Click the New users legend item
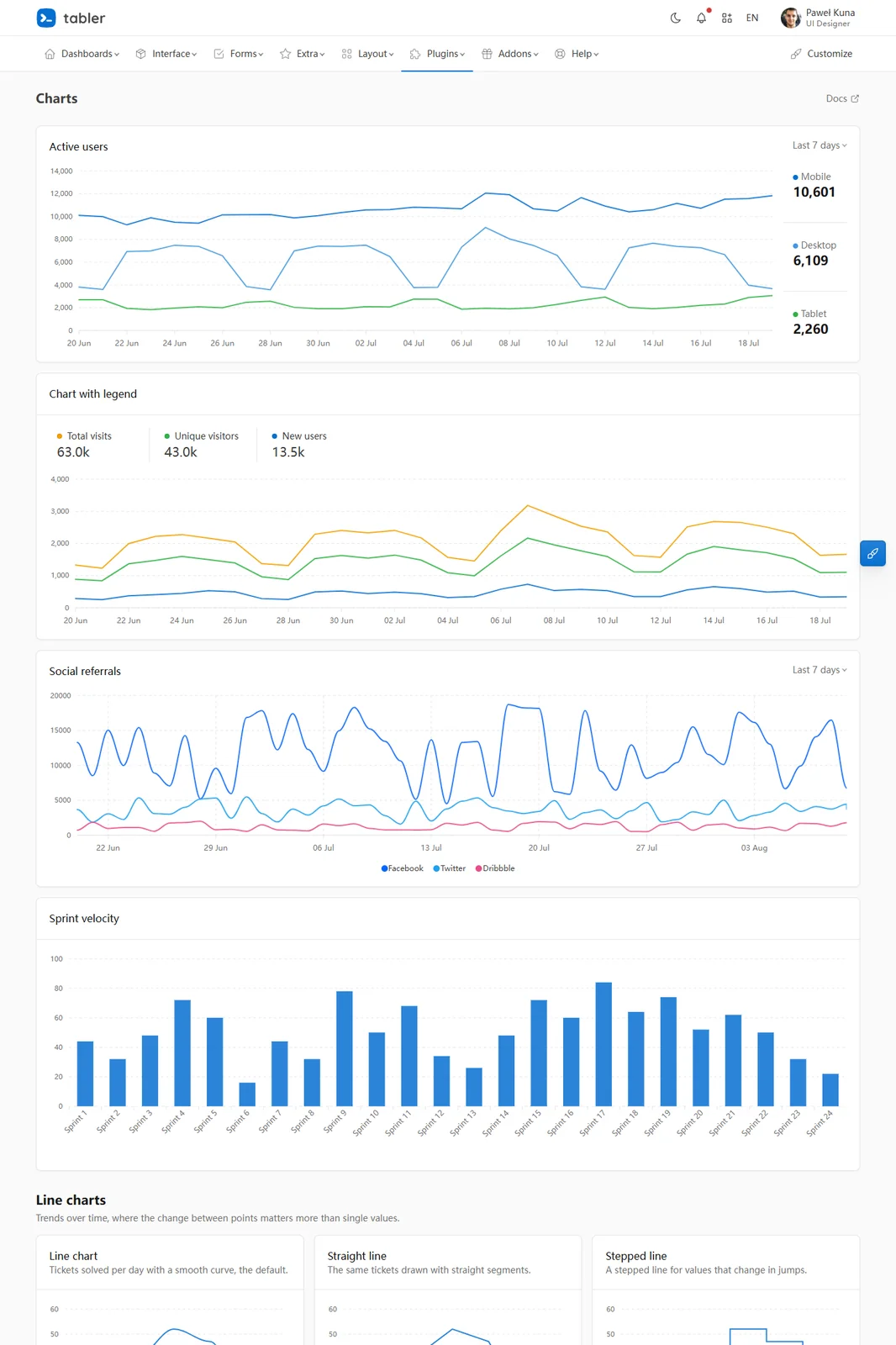The width and height of the screenshot is (896, 1345). tap(299, 436)
